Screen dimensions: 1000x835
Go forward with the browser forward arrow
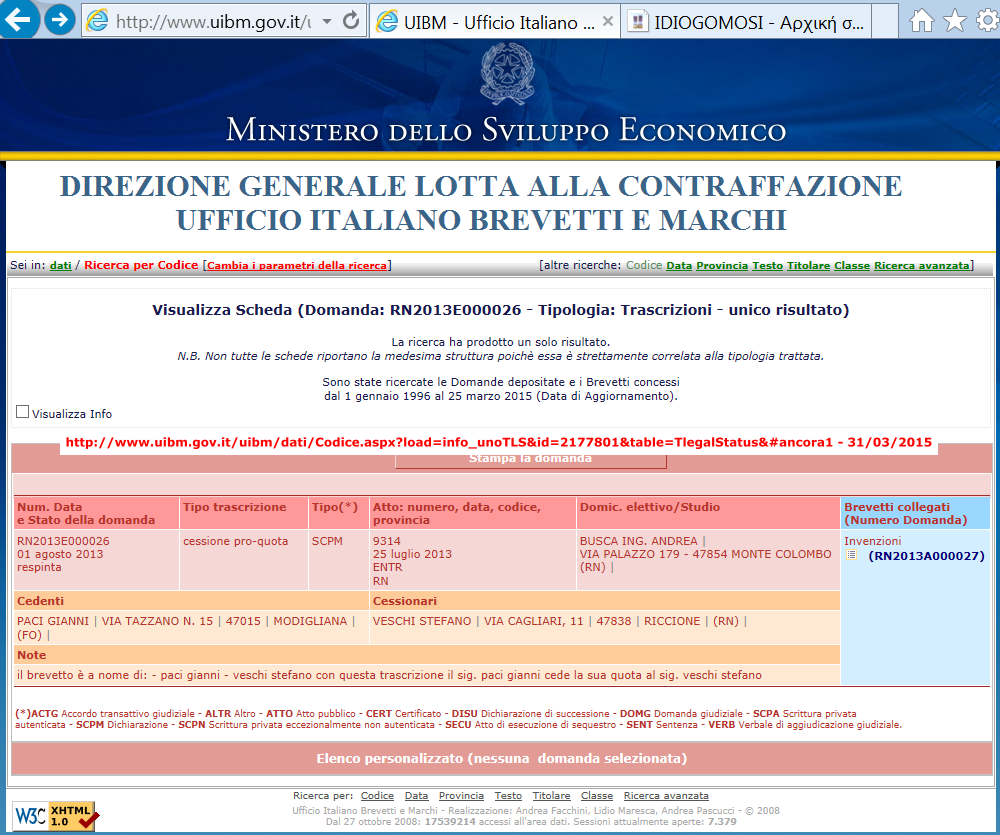(60, 20)
